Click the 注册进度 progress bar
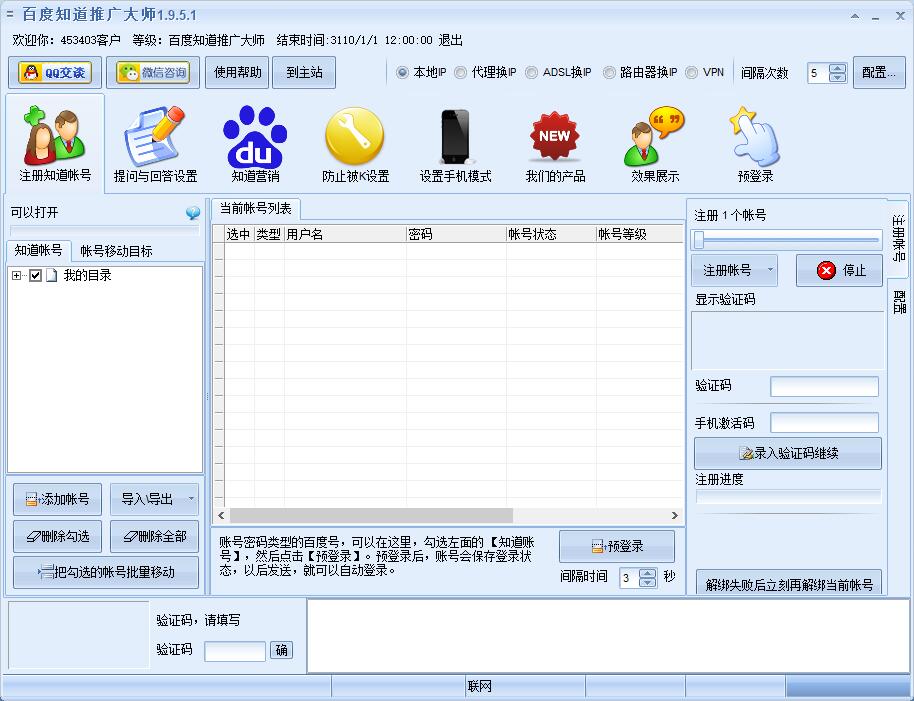The image size is (914, 701). point(789,497)
